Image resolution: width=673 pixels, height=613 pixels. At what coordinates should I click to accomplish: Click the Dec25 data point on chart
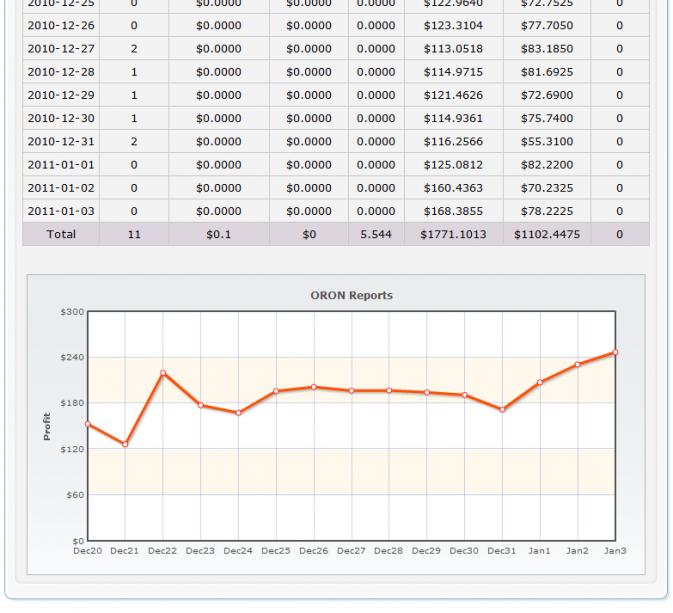coord(276,391)
